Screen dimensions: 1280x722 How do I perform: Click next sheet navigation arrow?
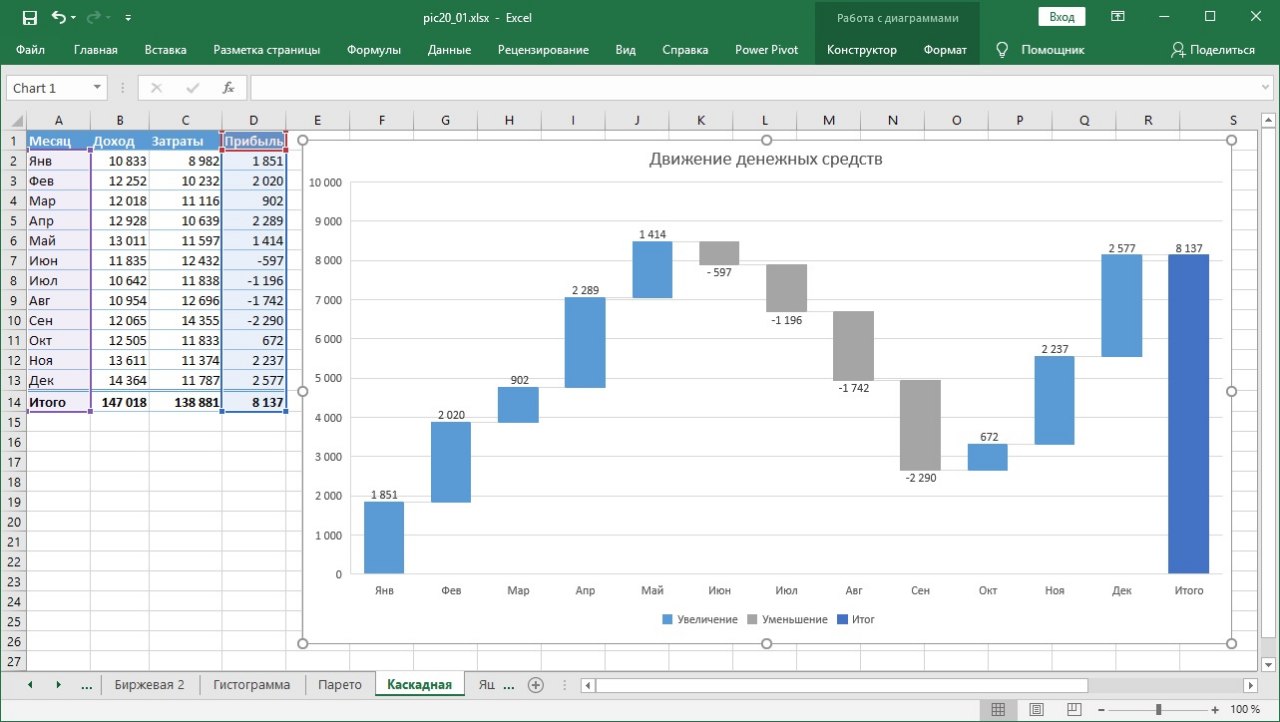coord(58,685)
